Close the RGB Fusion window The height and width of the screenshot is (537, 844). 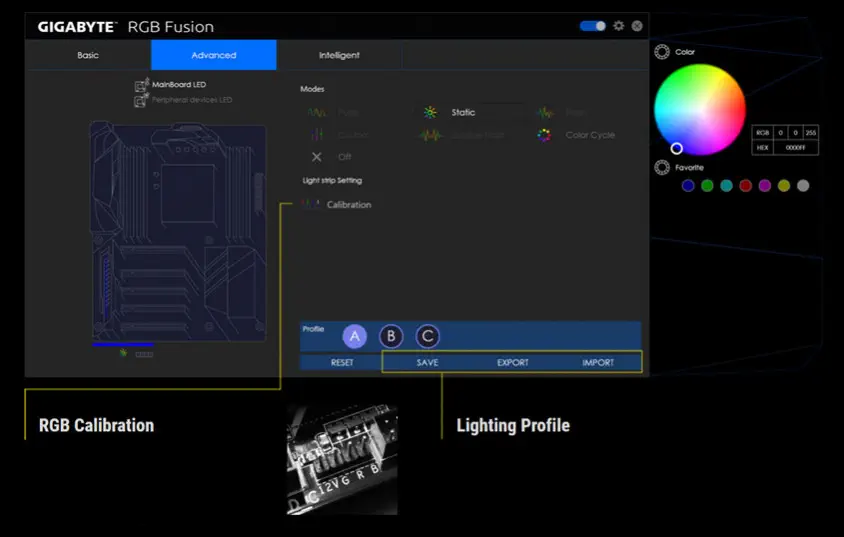click(x=637, y=26)
